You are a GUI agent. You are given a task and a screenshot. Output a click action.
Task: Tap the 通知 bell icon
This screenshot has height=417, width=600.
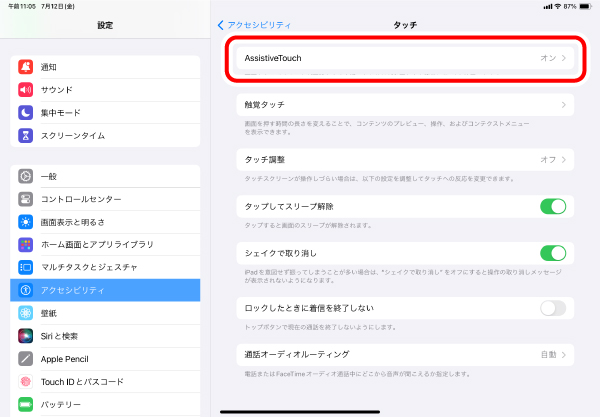click(26, 67)
